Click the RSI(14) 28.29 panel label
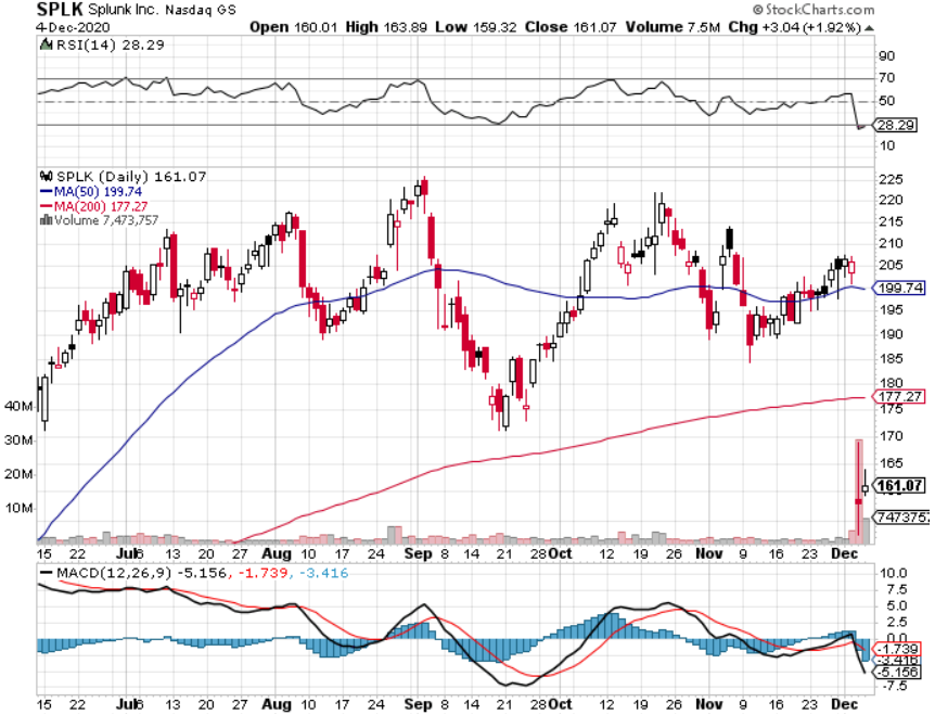The image size is (934, 714). (x=110, y=45)
